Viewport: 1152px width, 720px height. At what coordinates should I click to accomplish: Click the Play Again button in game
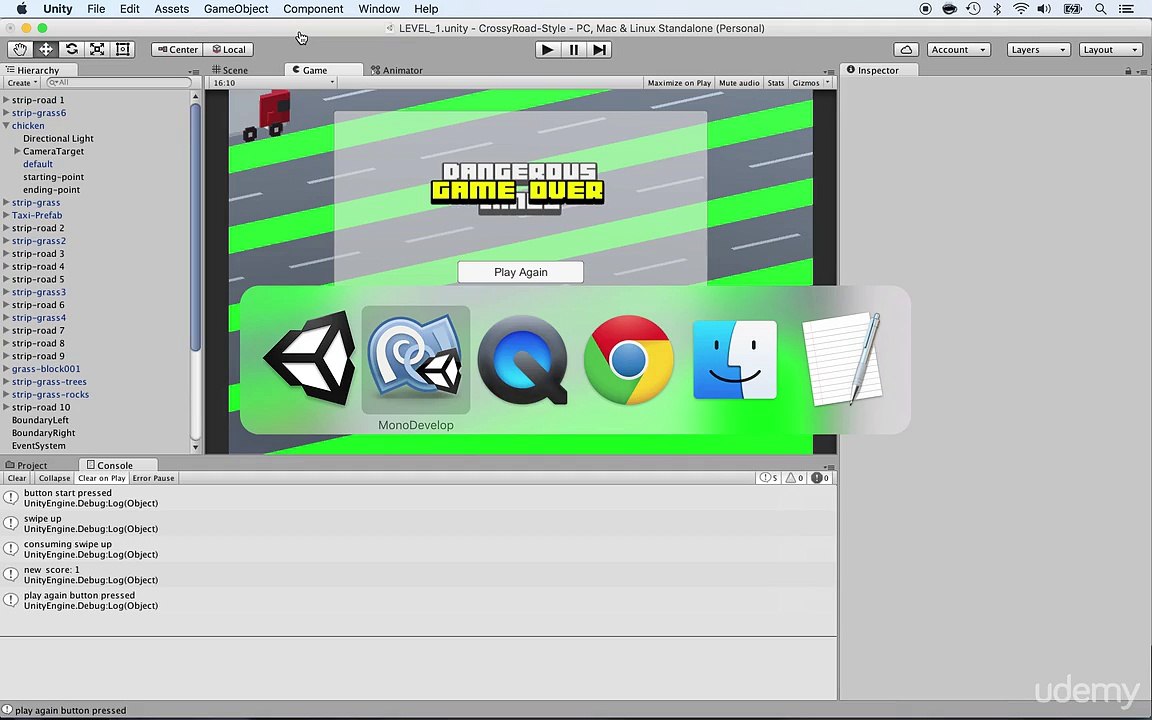click(x=521, y=272)
